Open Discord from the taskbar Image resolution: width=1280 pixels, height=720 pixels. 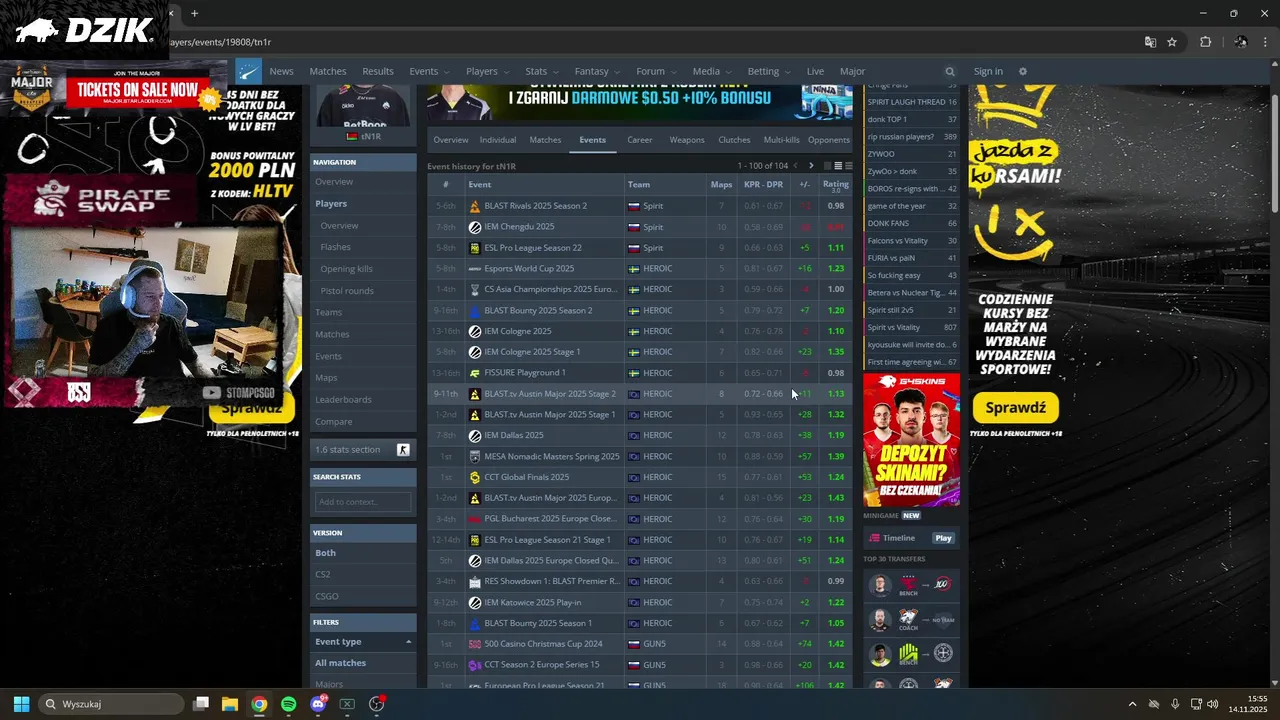coord(318,704)
